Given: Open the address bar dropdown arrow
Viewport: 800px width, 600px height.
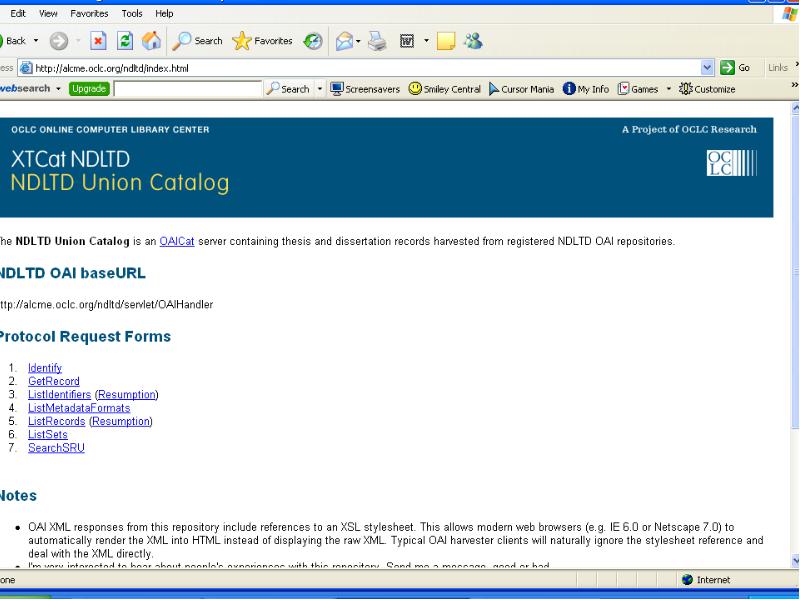Looking at the screenshot, I should (707, 67).
